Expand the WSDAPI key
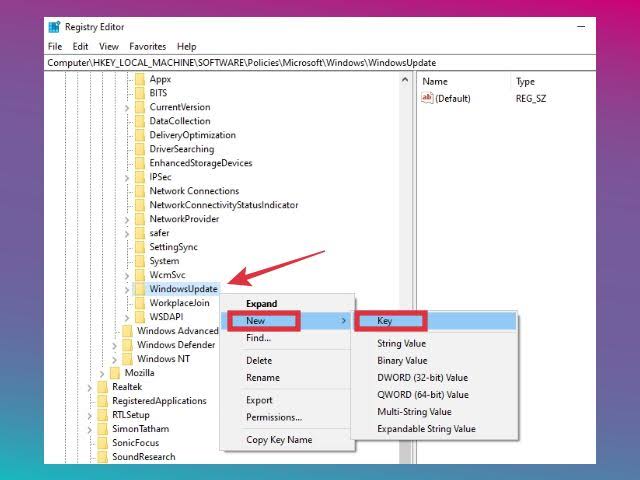The height and width of the screenshot is (480, 640). point(127,318)
